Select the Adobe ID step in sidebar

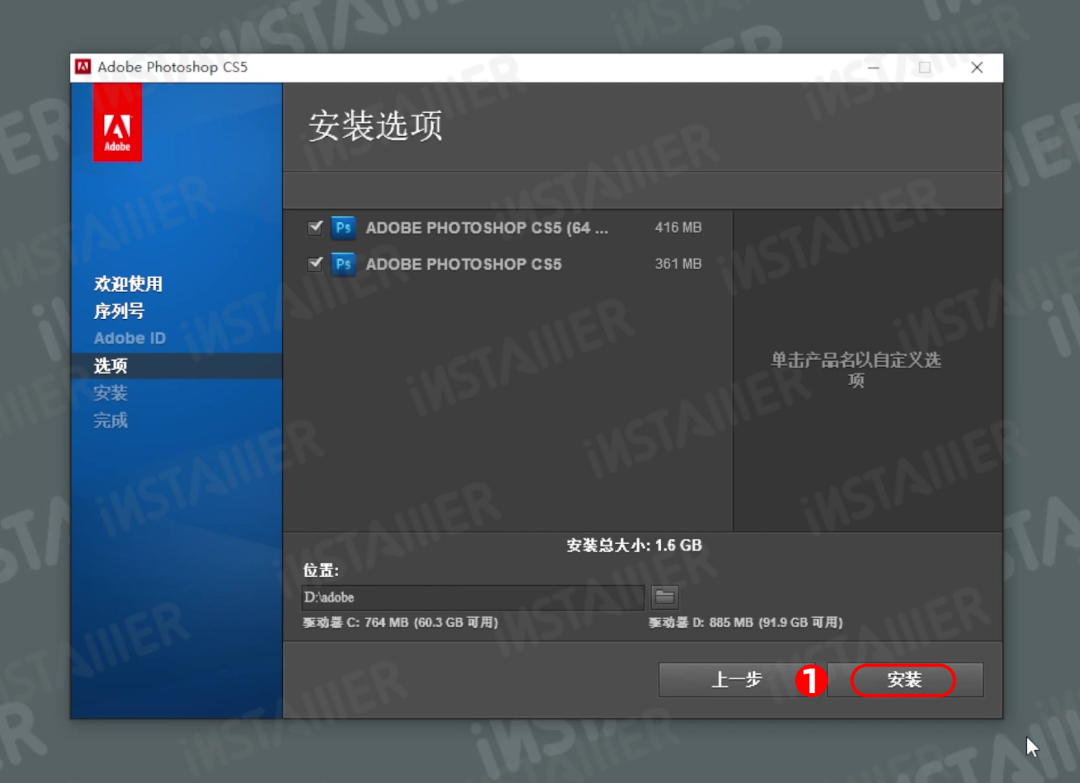coord(129,338)
